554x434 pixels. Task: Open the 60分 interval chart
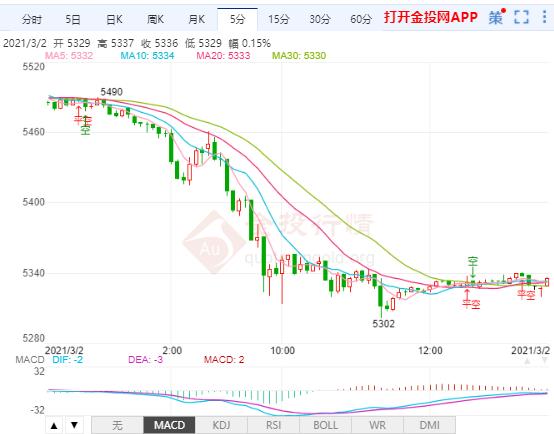coord(361,19)
